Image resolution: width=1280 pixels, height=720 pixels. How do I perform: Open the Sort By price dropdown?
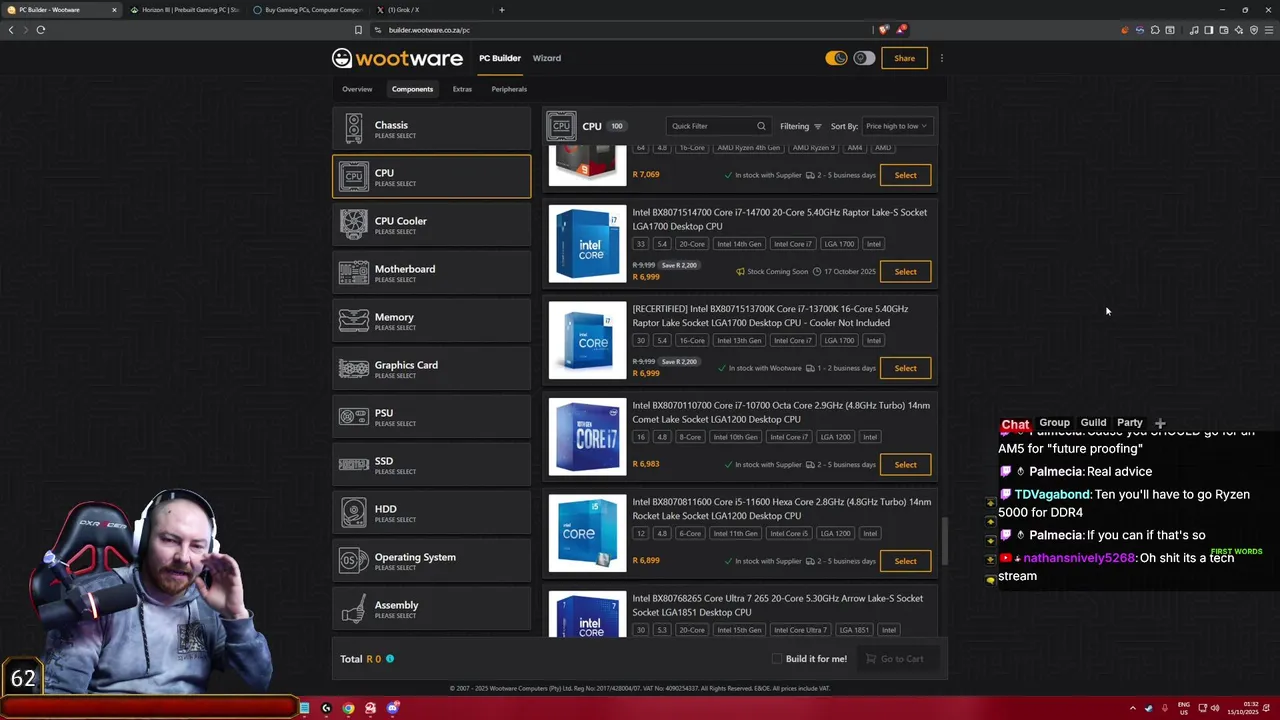click(x=897, y=126)
